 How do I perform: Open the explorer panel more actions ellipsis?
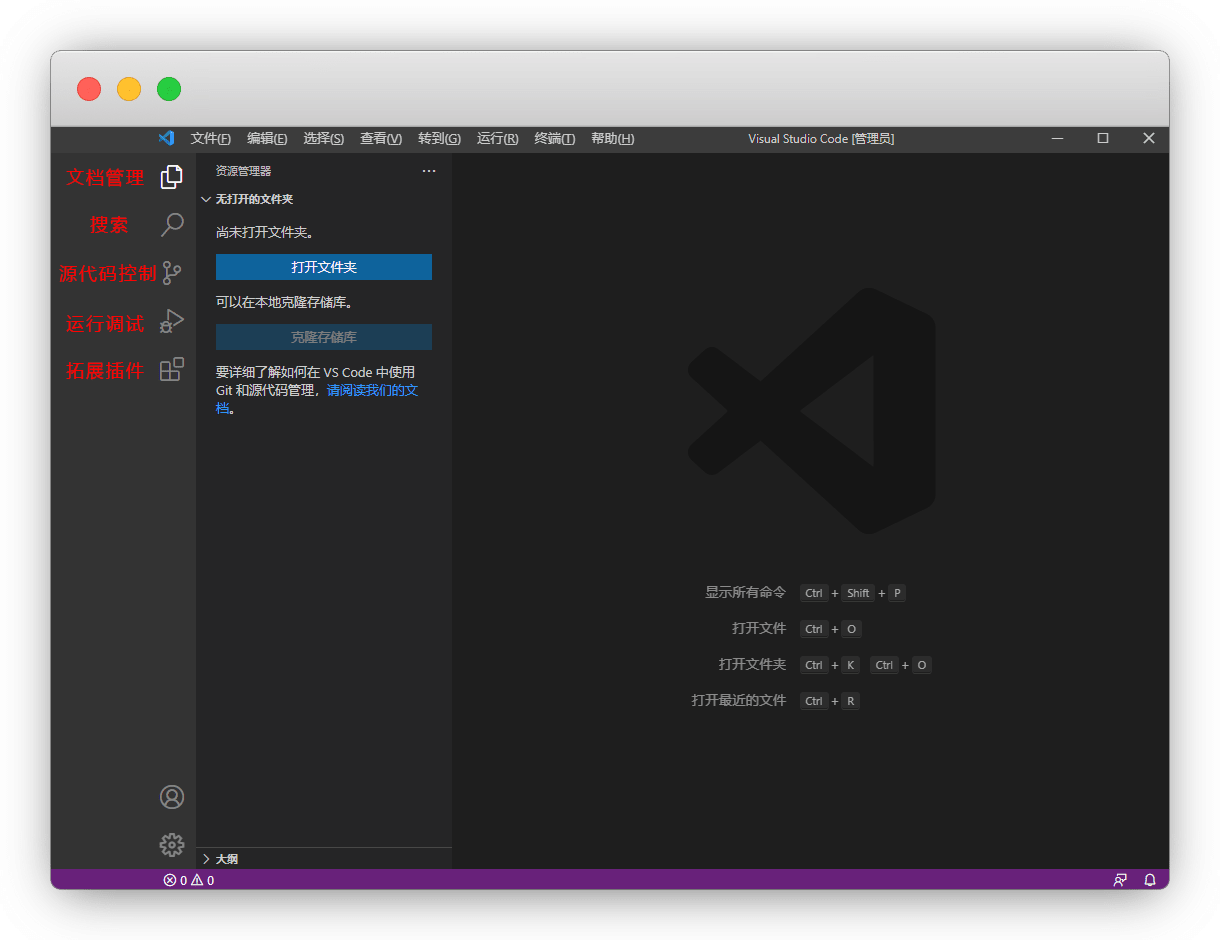click(429, 171)
